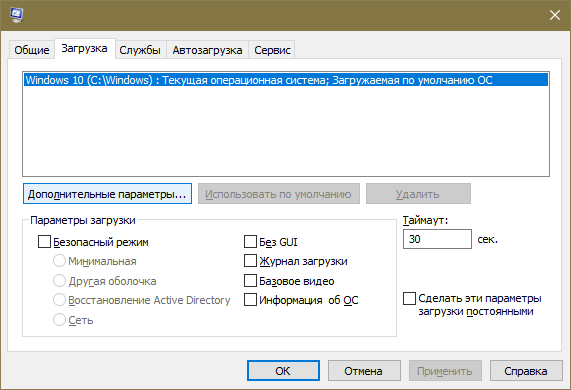The width and height of the screenshot is (571, 390).
Task: Go to the Автозагрузка tab
Action: (207, 50)
